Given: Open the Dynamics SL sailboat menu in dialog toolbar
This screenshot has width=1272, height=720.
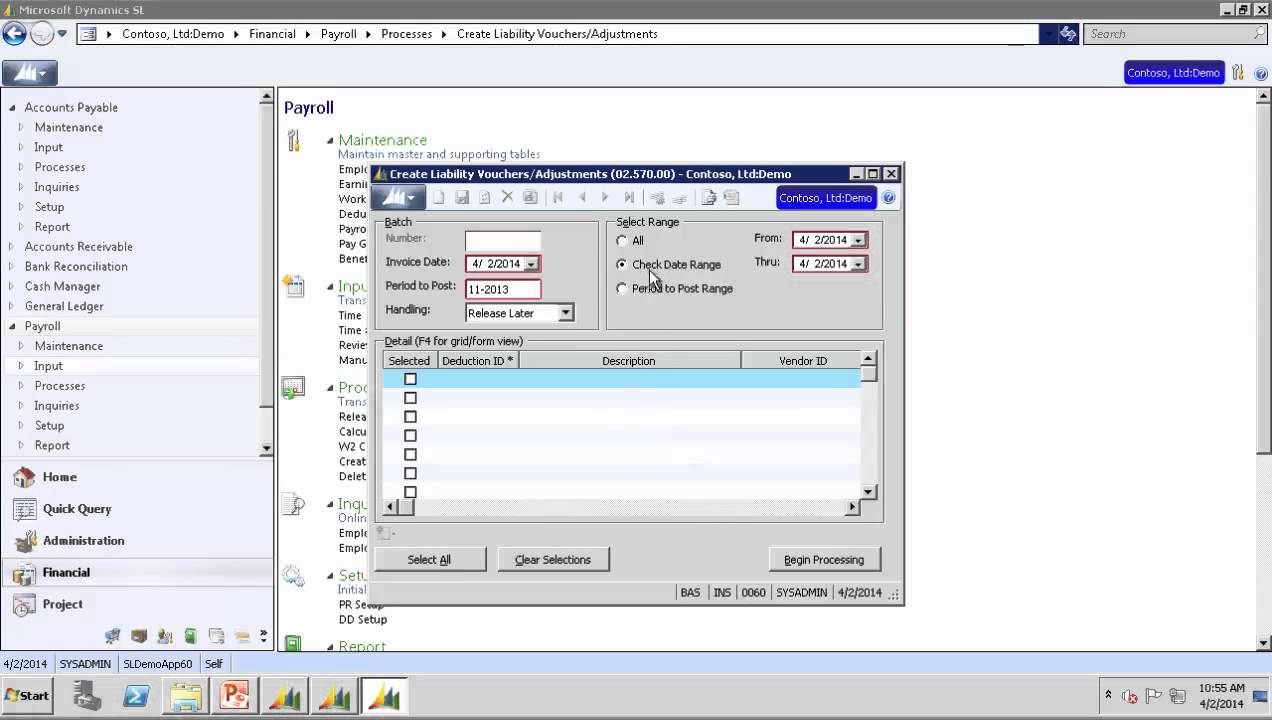Looking at the screenshot, I should (x=399, y=198).
